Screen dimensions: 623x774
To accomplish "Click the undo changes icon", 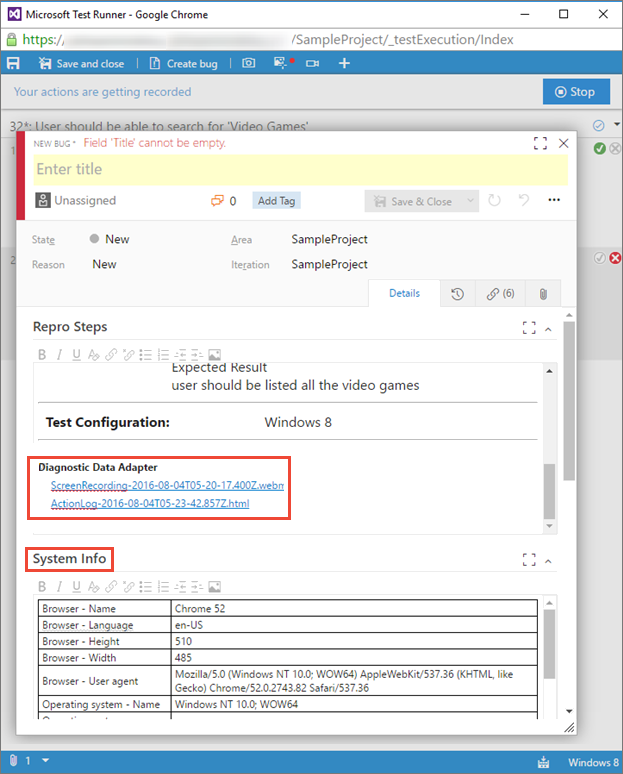I will pyautogui.click(x=524, y=200).
